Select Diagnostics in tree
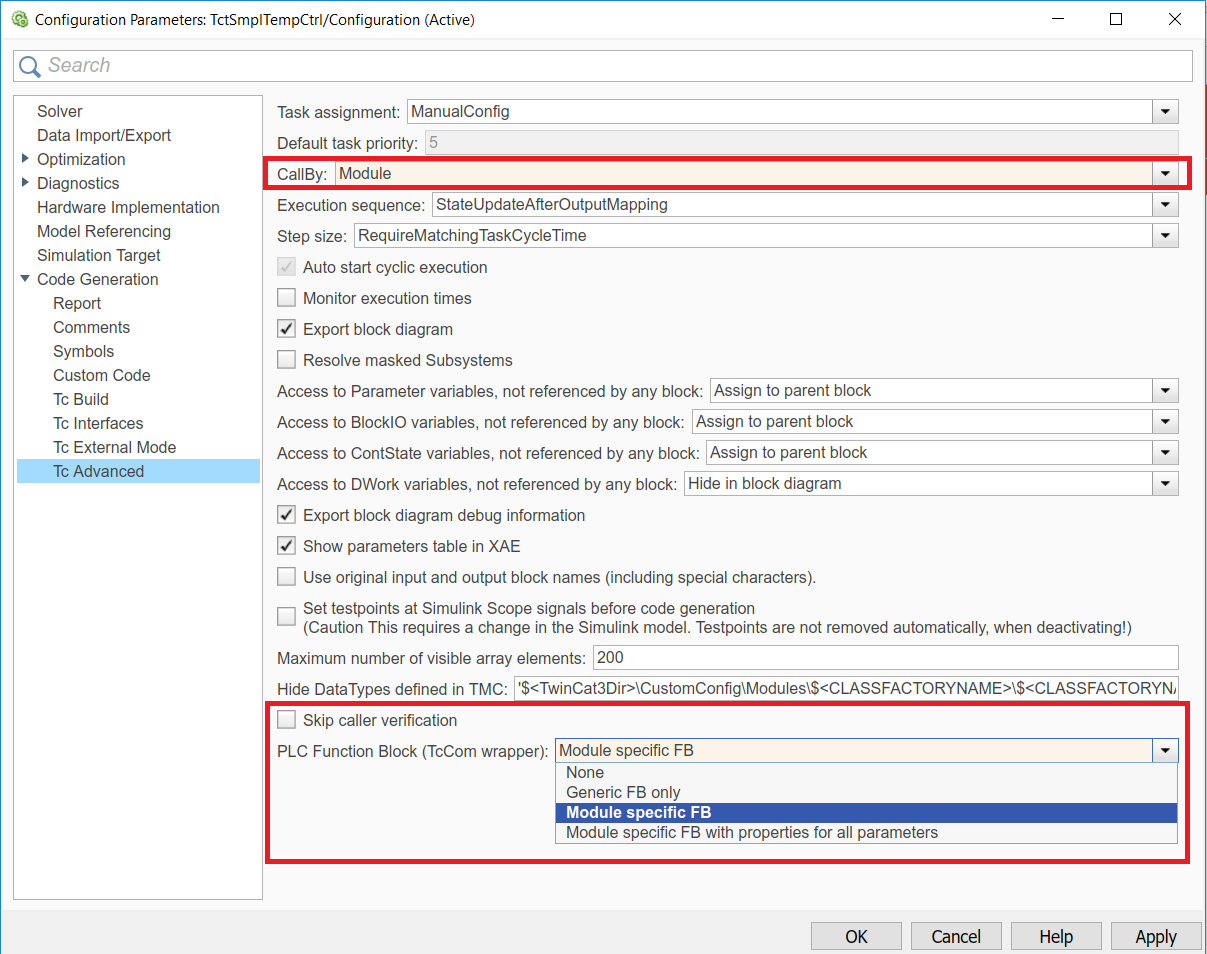 78,183
